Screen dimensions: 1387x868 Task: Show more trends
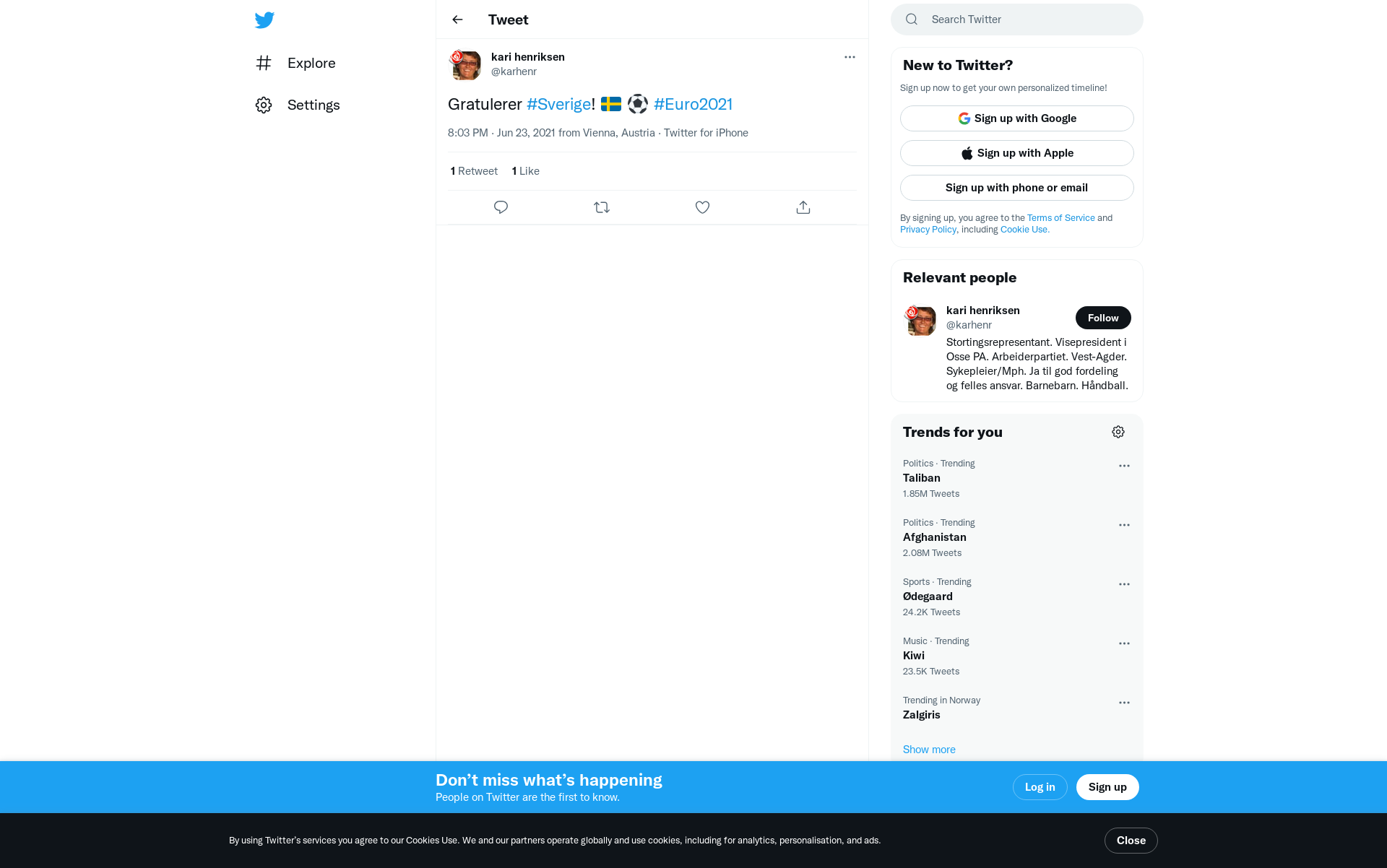coord(929,750)
